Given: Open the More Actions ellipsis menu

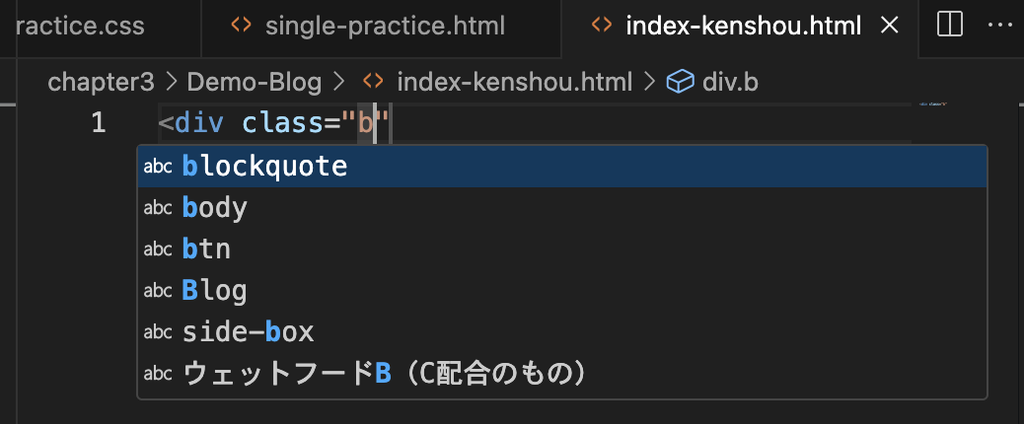Looking at the screenshot, I should pos(999,25).
